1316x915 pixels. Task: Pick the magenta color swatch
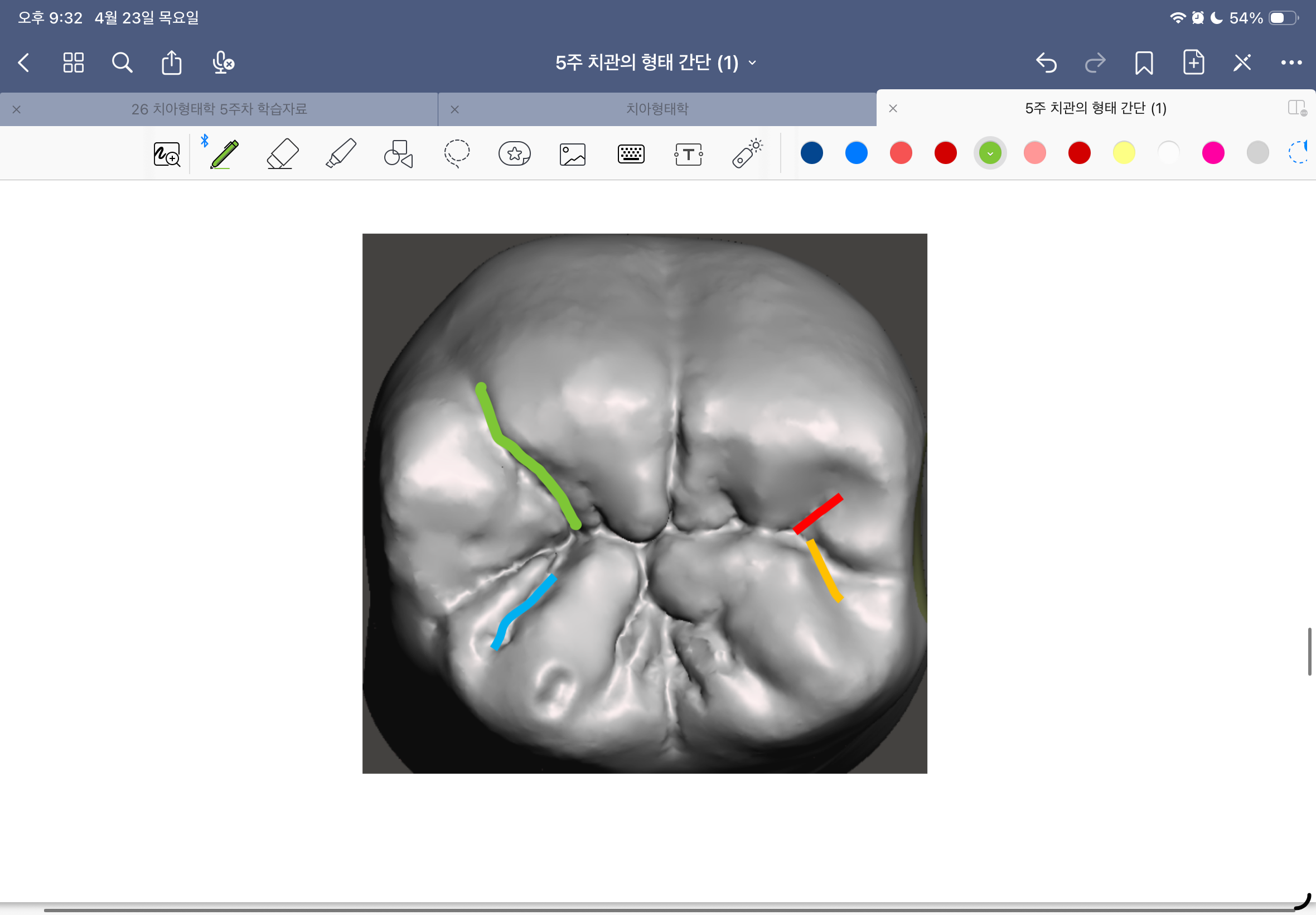coord(1212,153)
